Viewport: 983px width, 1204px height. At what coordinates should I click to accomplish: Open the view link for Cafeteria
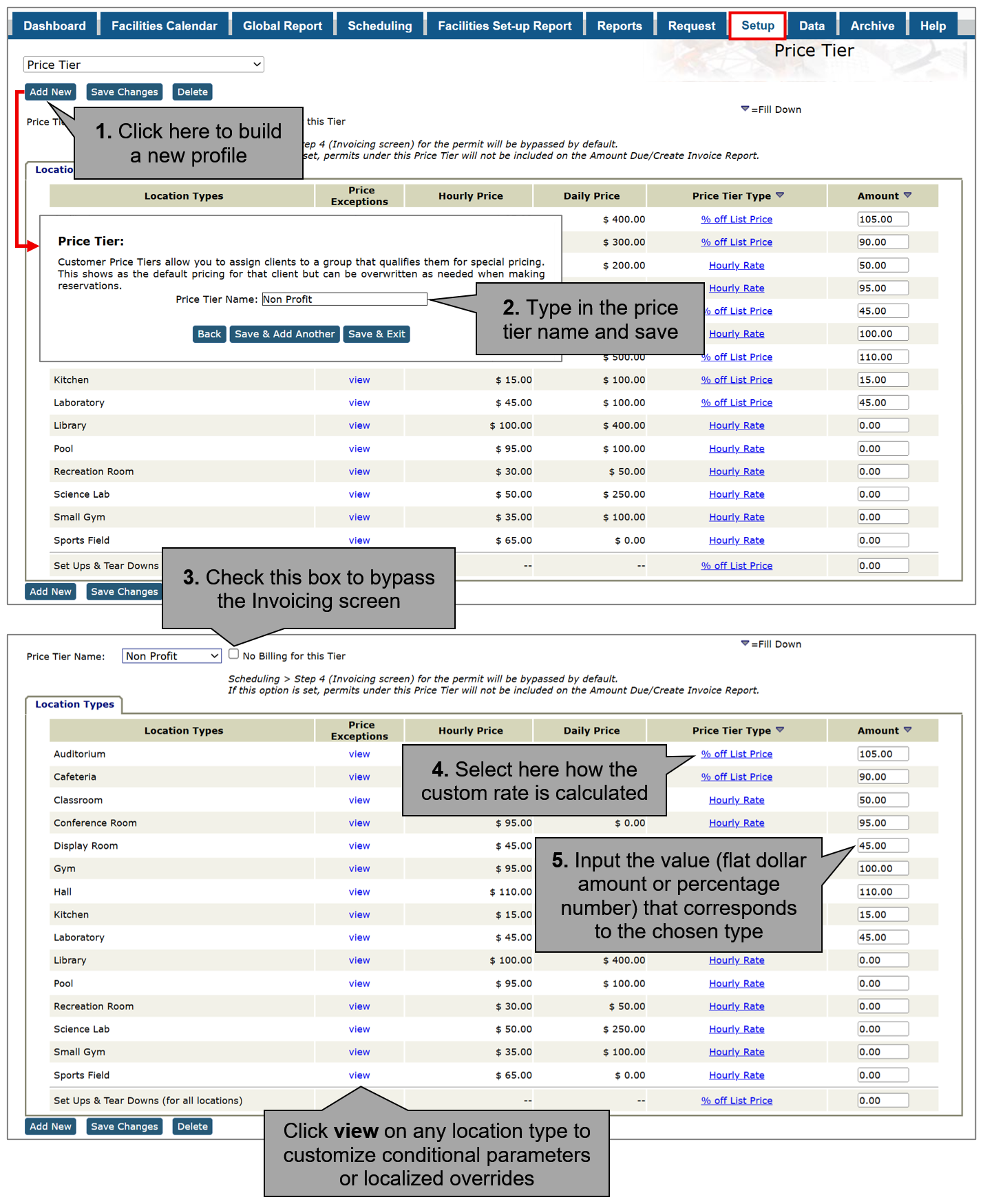359,777
